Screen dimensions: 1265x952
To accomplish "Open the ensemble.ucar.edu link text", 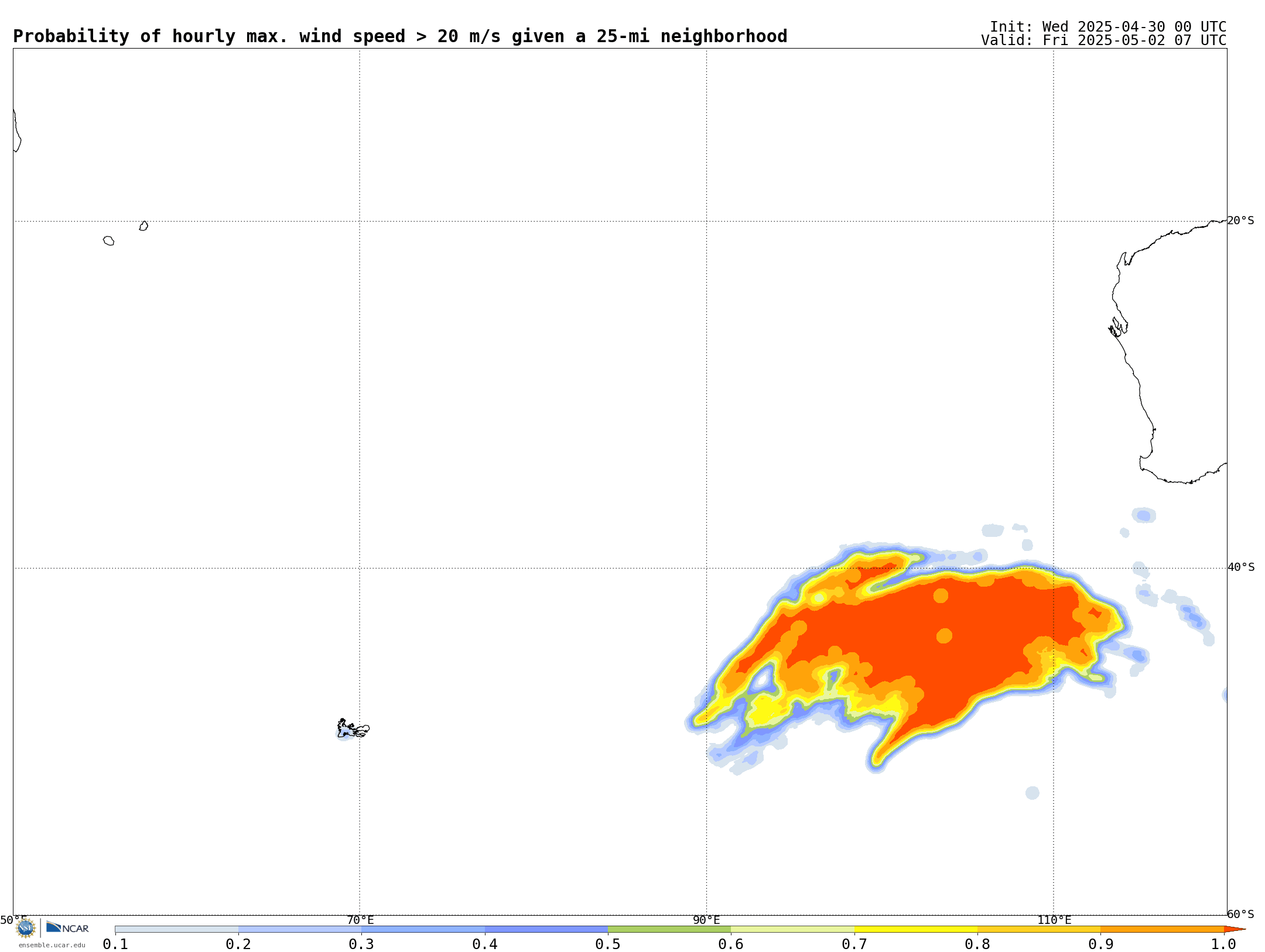I will (x=52, y=945).
